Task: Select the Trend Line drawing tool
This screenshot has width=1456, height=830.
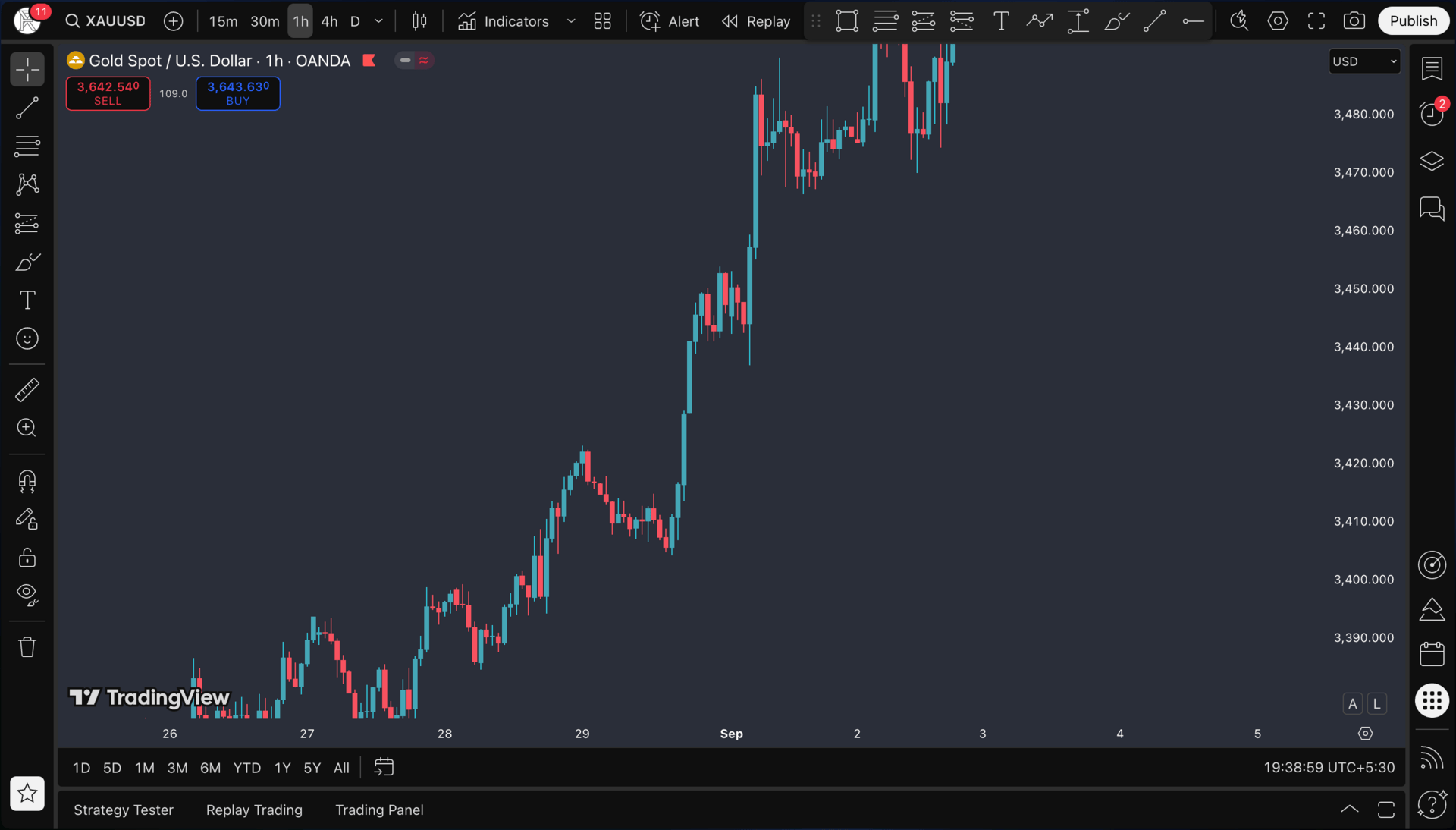Action: (x=27, y=108)
